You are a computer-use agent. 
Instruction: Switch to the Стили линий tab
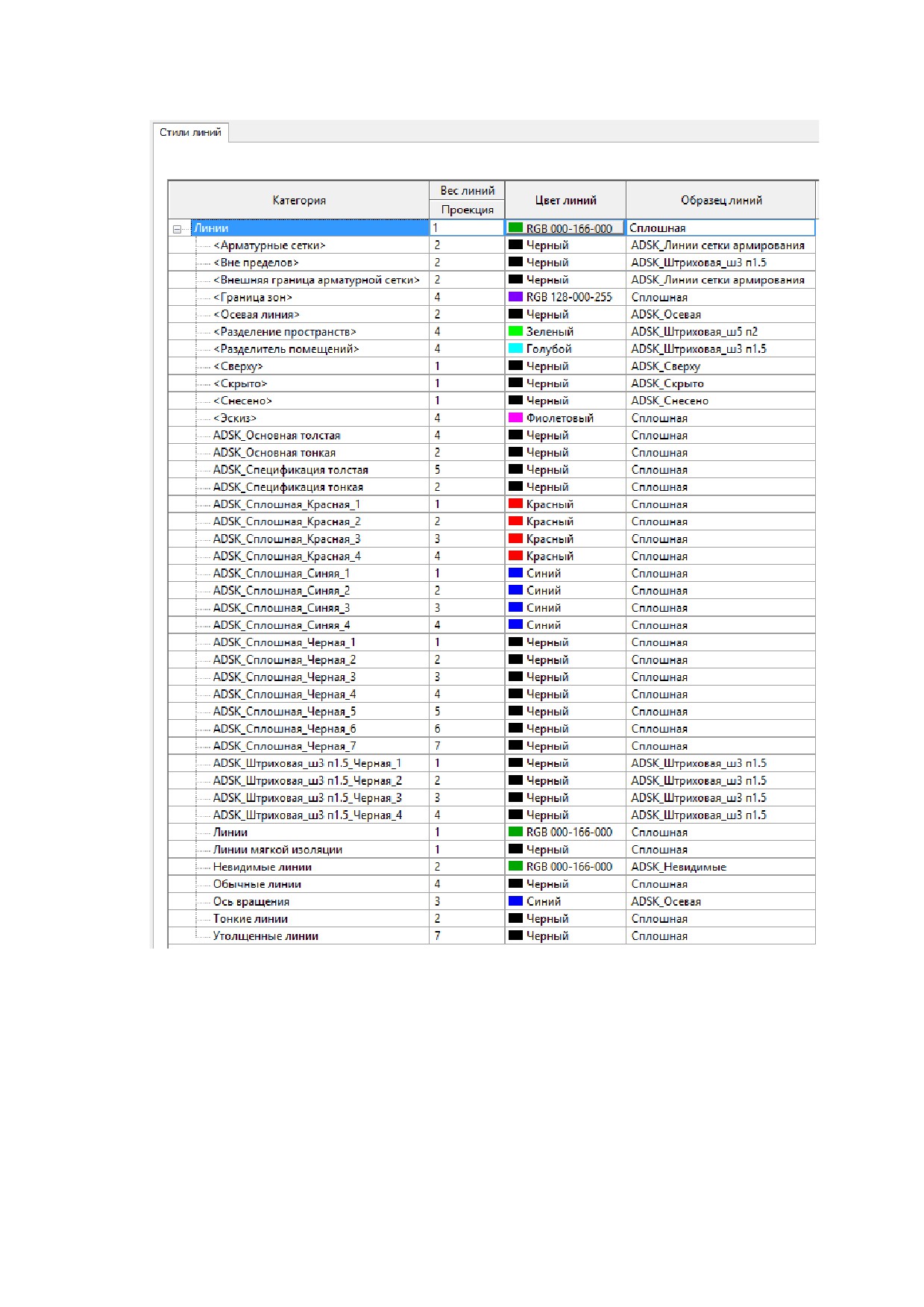(190, 132)
